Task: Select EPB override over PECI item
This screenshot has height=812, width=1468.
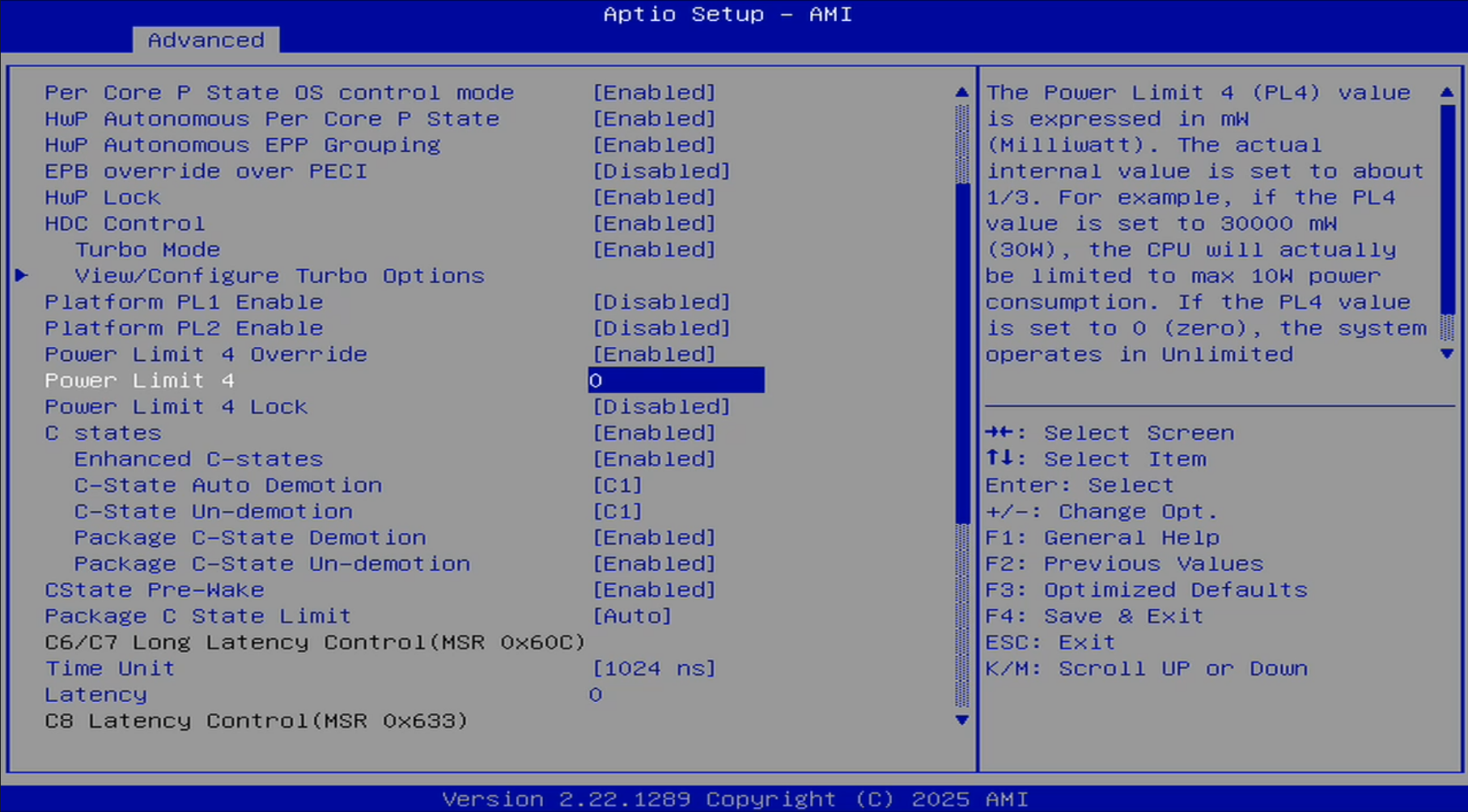Action: pos(206,171)
